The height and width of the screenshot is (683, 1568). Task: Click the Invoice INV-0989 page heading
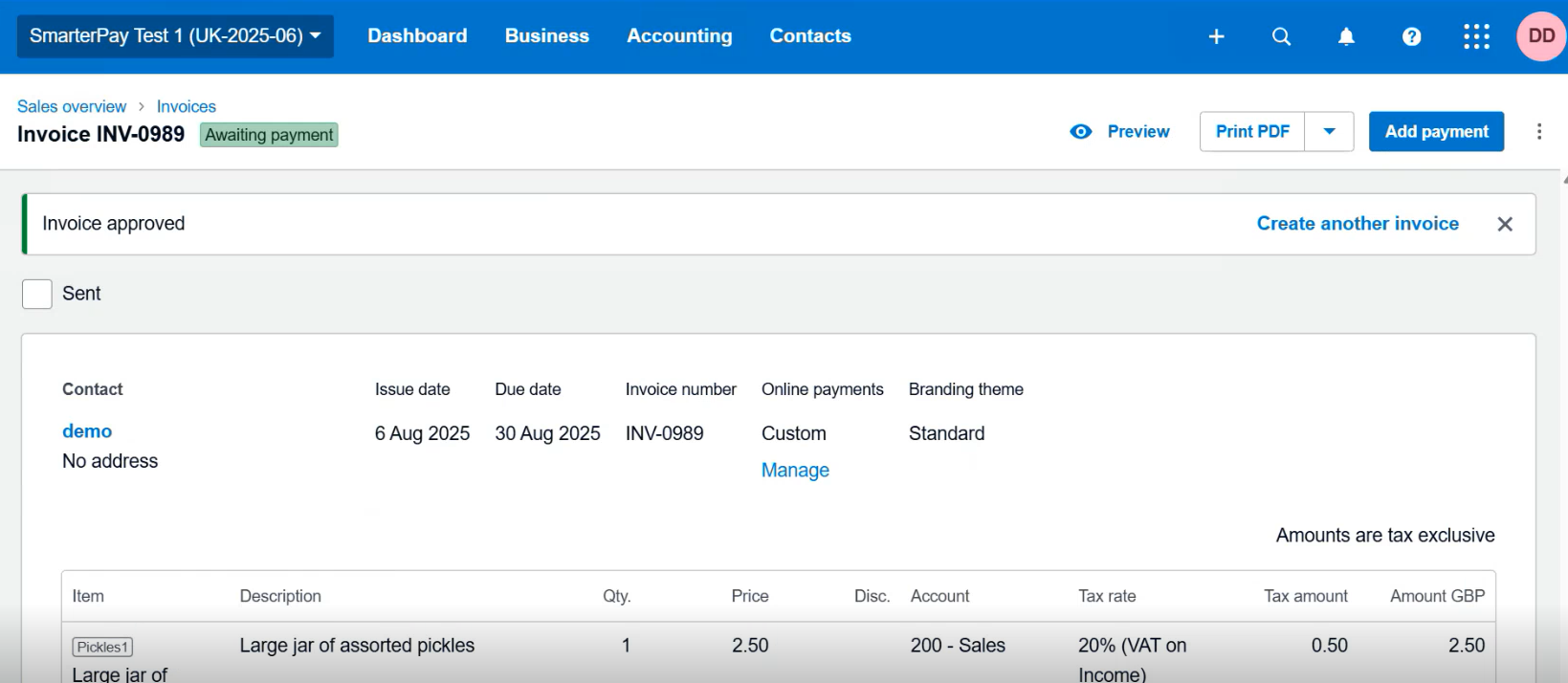tap(100, 134)
